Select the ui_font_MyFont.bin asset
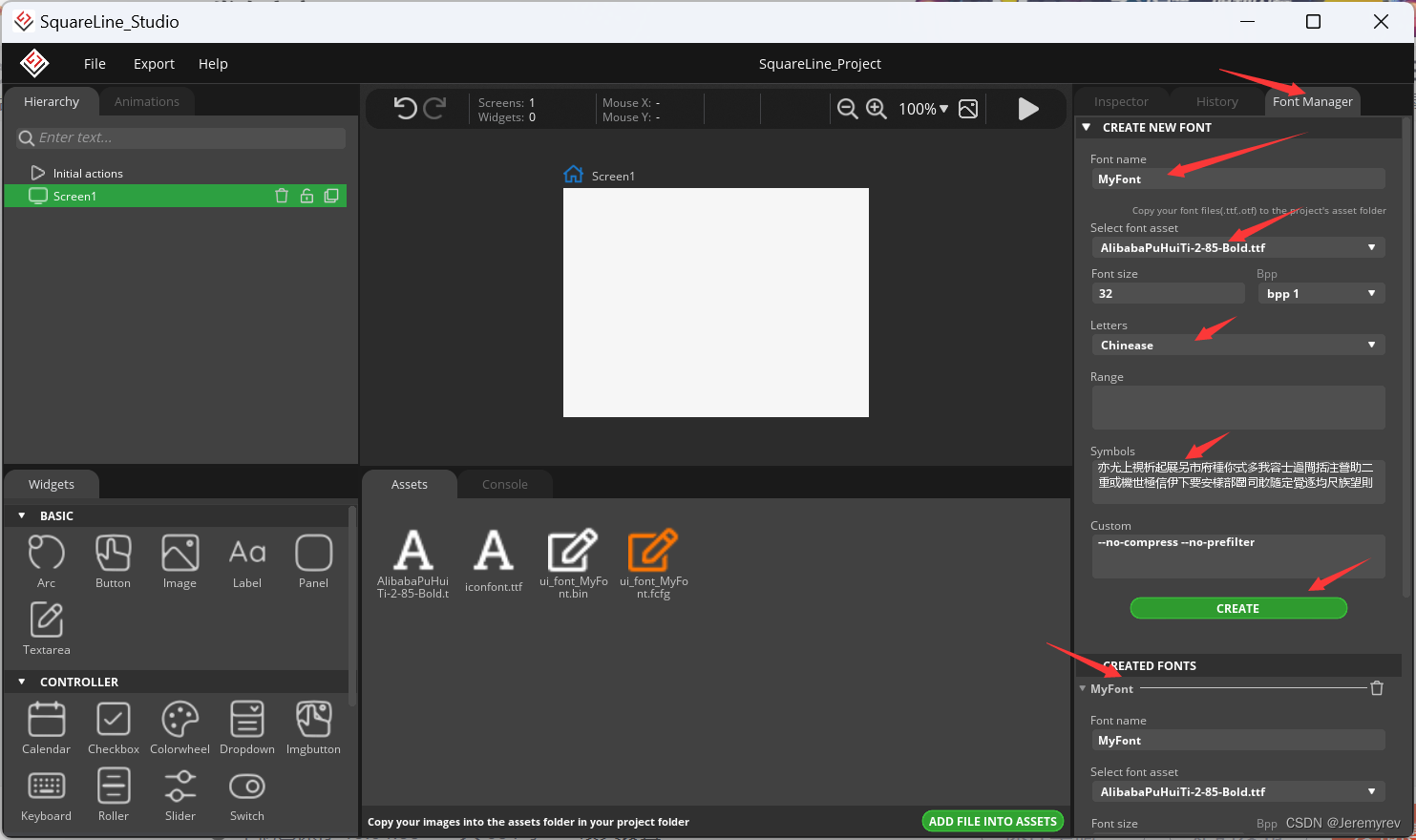Viewport: 1416px width, 840px height. pos(573,563)
